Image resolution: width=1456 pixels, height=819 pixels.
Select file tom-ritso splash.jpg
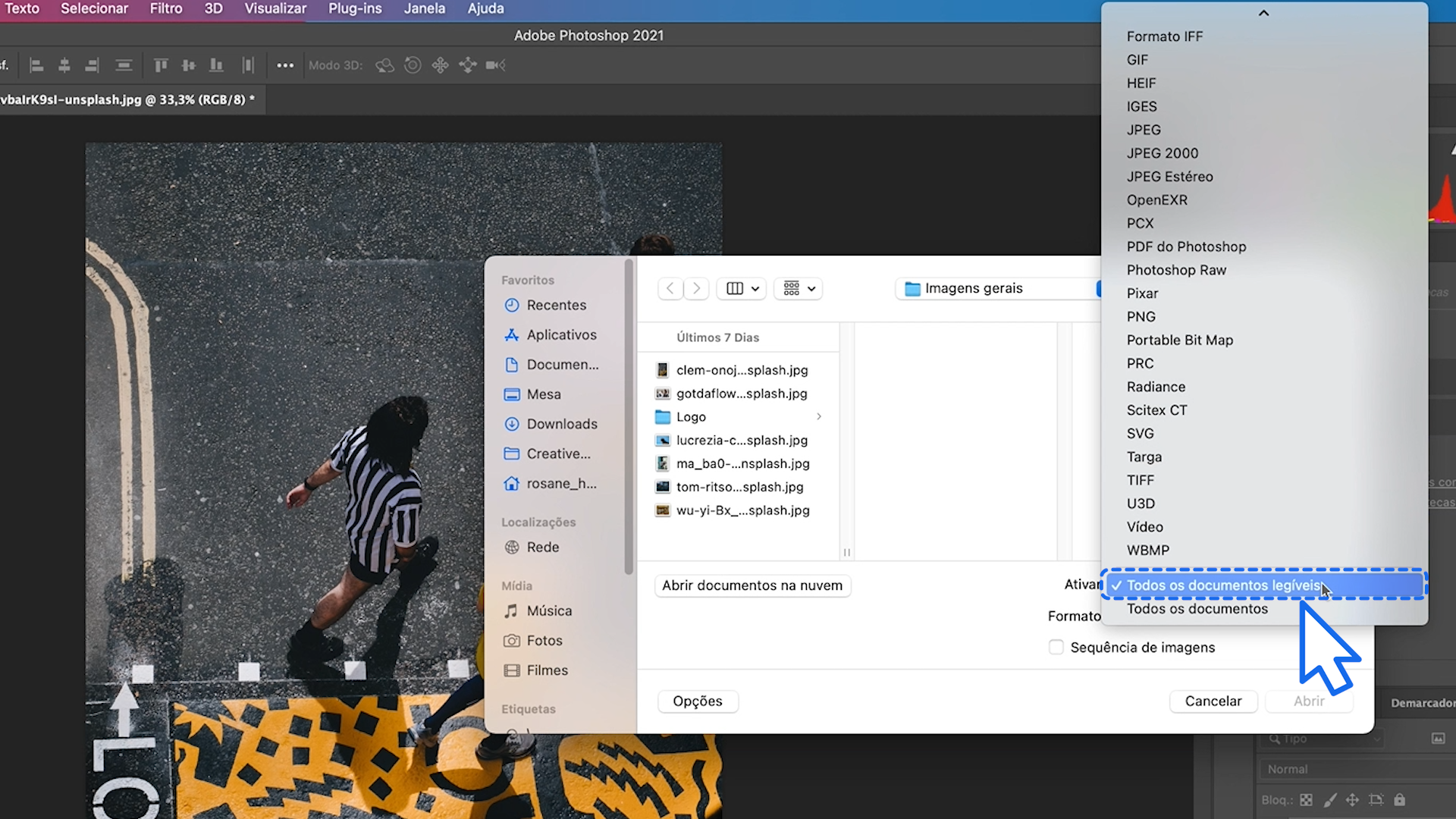pos(739,487)
